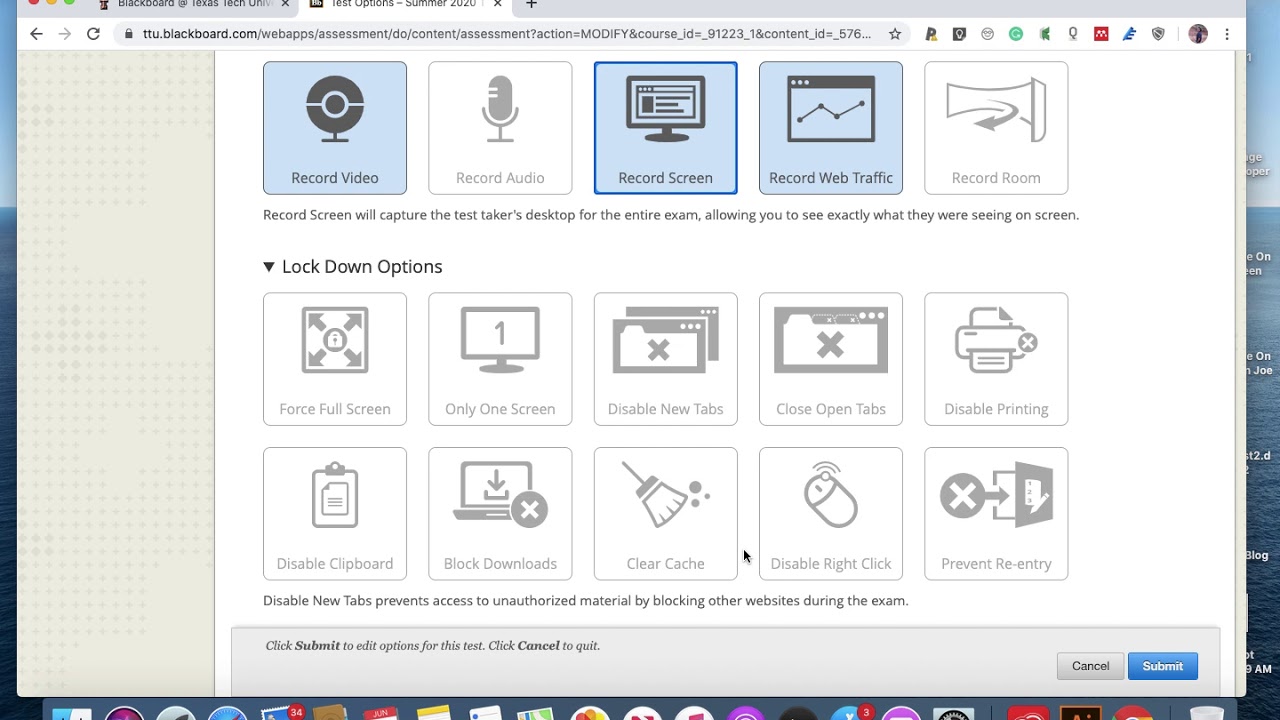Viewport: 1280px width, 720px height.
Task: Switch to Blackboard @ Texas Tech tab
Action: coord(195,5)
